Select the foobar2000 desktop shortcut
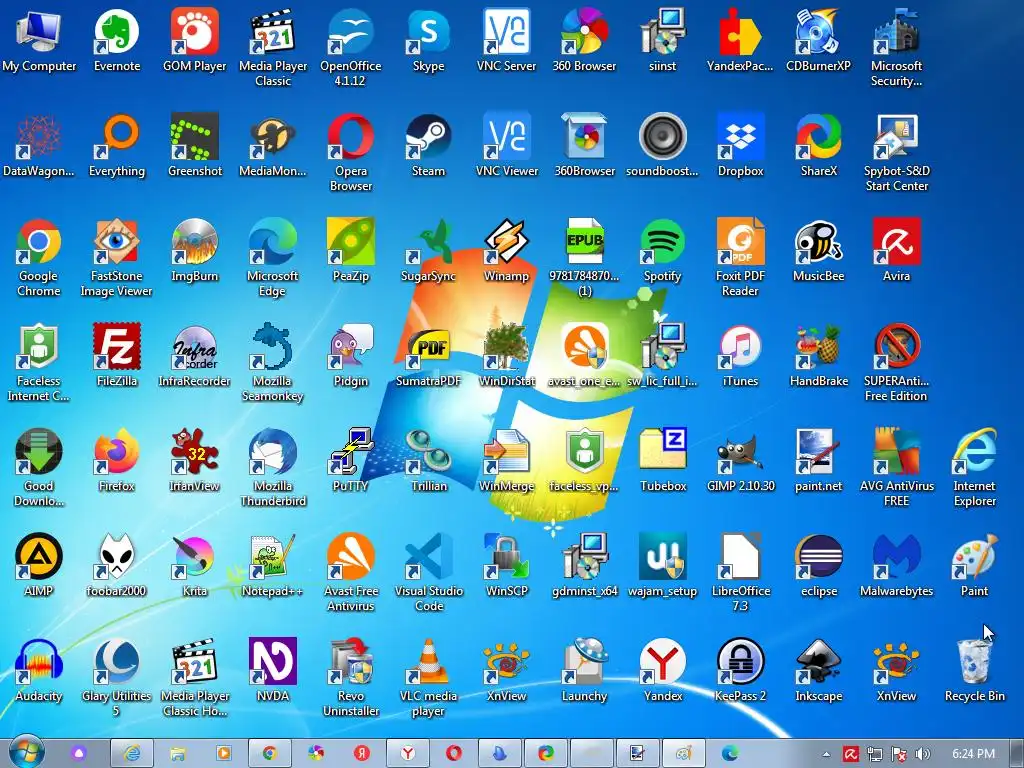 117,566
